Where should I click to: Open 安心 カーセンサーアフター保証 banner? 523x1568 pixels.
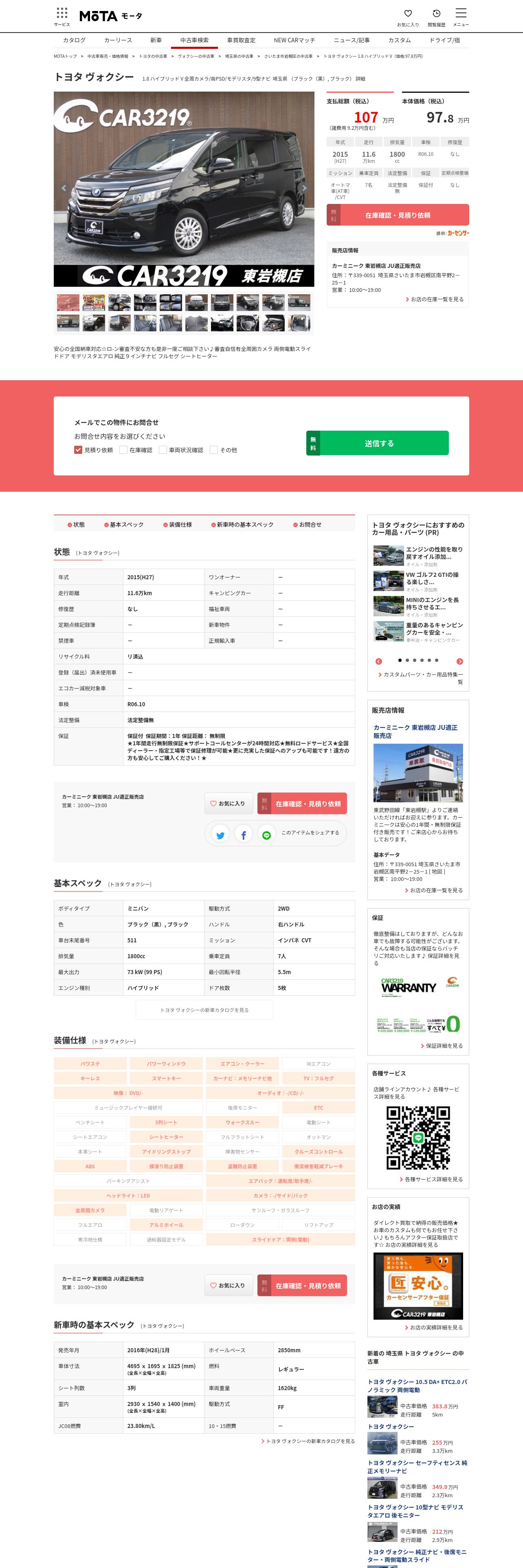tap(418, 1286)
